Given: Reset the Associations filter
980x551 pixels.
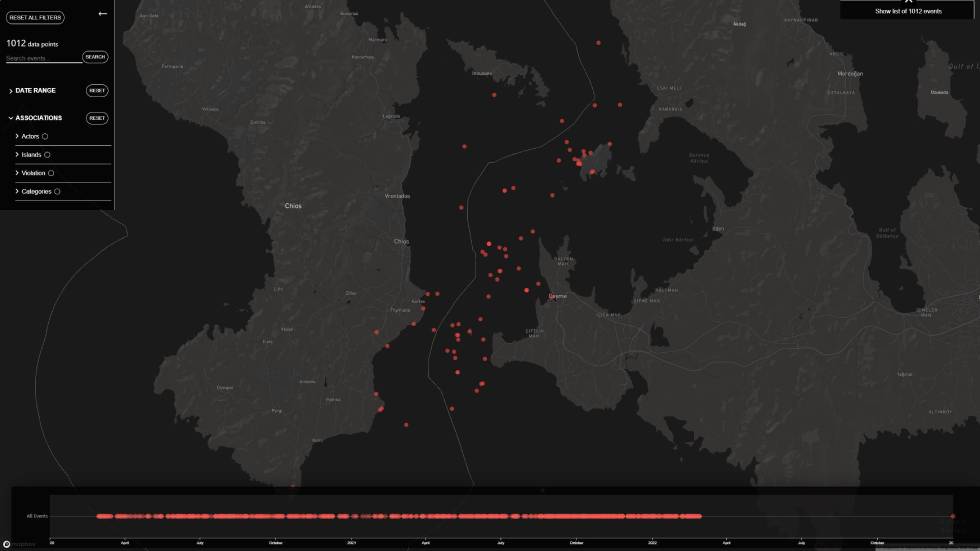Looking at the screenshot, I should click(x=97, y=118).
